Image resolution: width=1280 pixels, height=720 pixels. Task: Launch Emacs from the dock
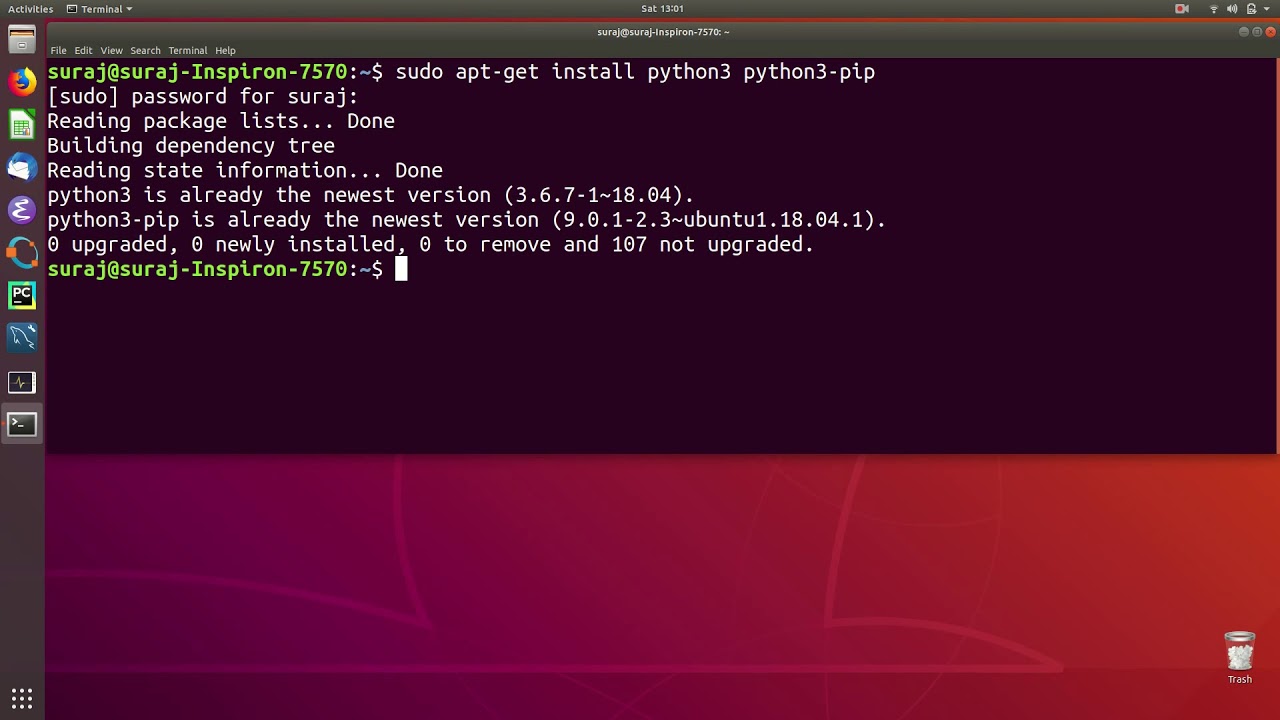(x=21, y=210)
